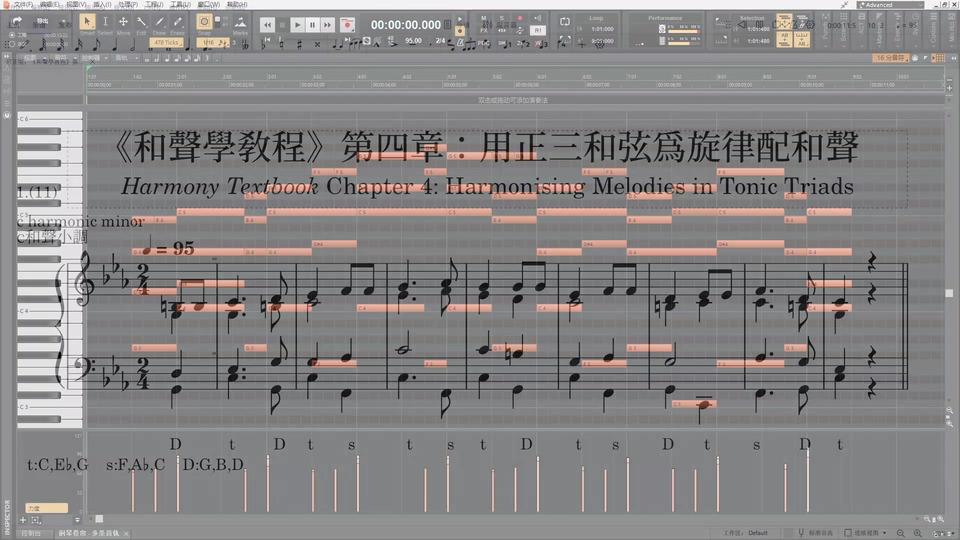Click the zoom in magnifier in status bar
The width and height of the screenshot is (960, 540).
[x=917, y=533]
